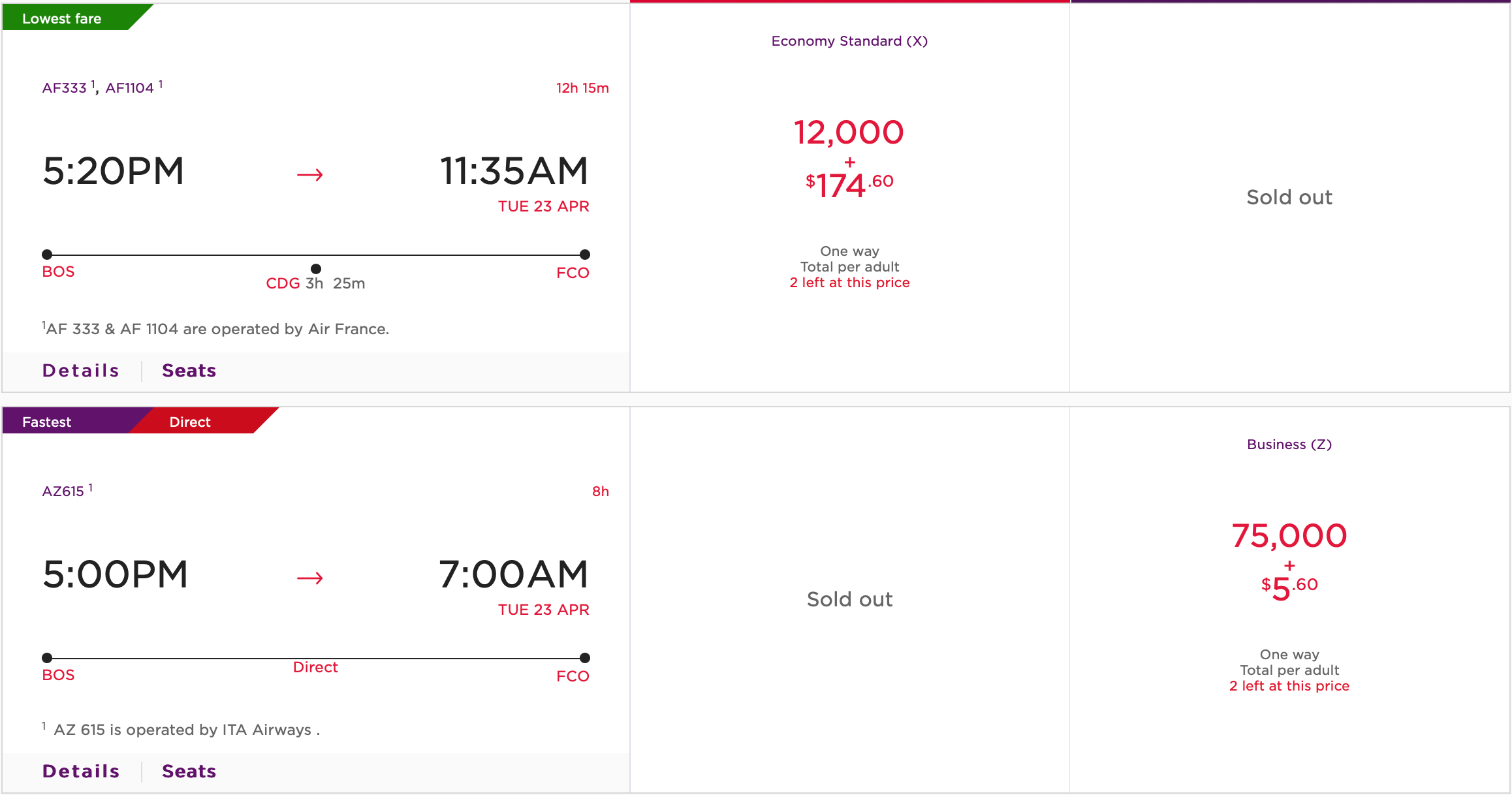Click the AZ615 flight number
Viewport: 1512px width, 795px height.
(63, 491)
